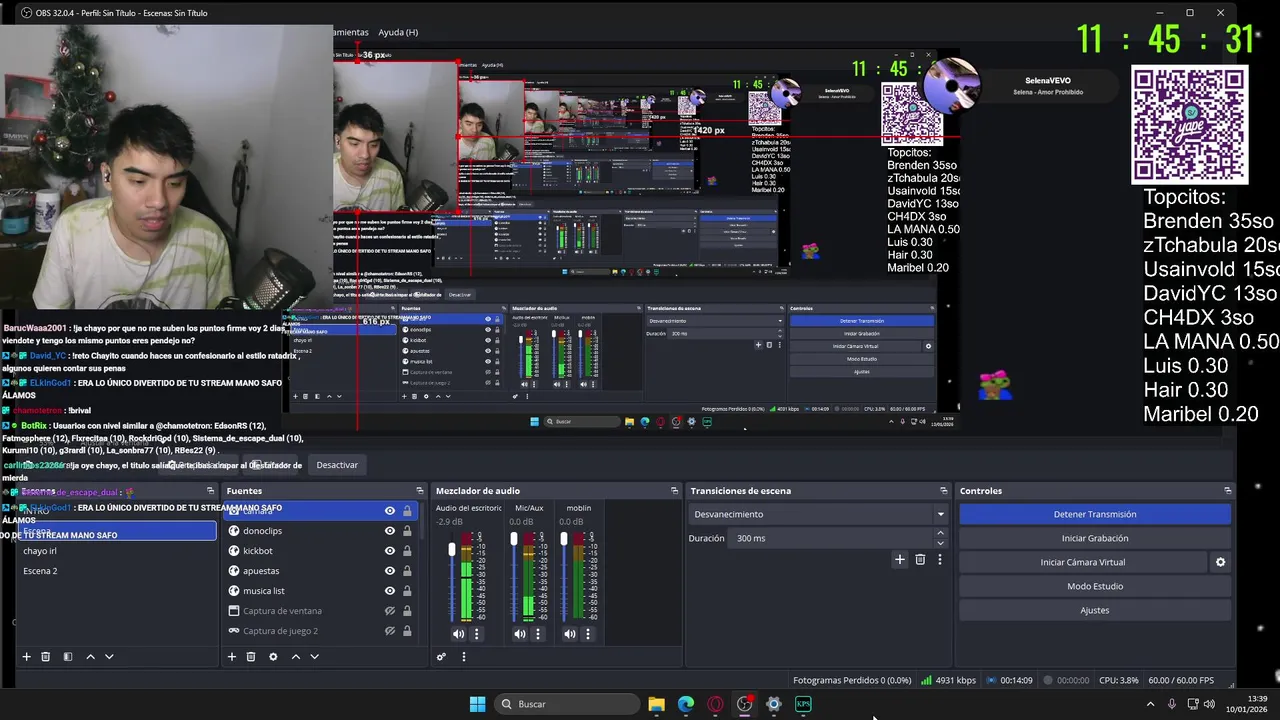Increase transition duration with up arrow
The width and height of the screenshot is (1280, 720).
[940, 533]
